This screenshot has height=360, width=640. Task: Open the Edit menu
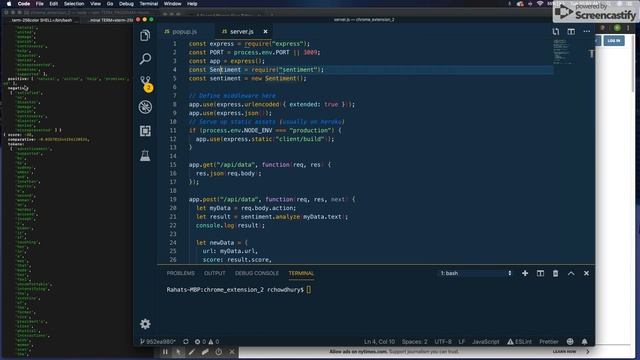[53, 4]
